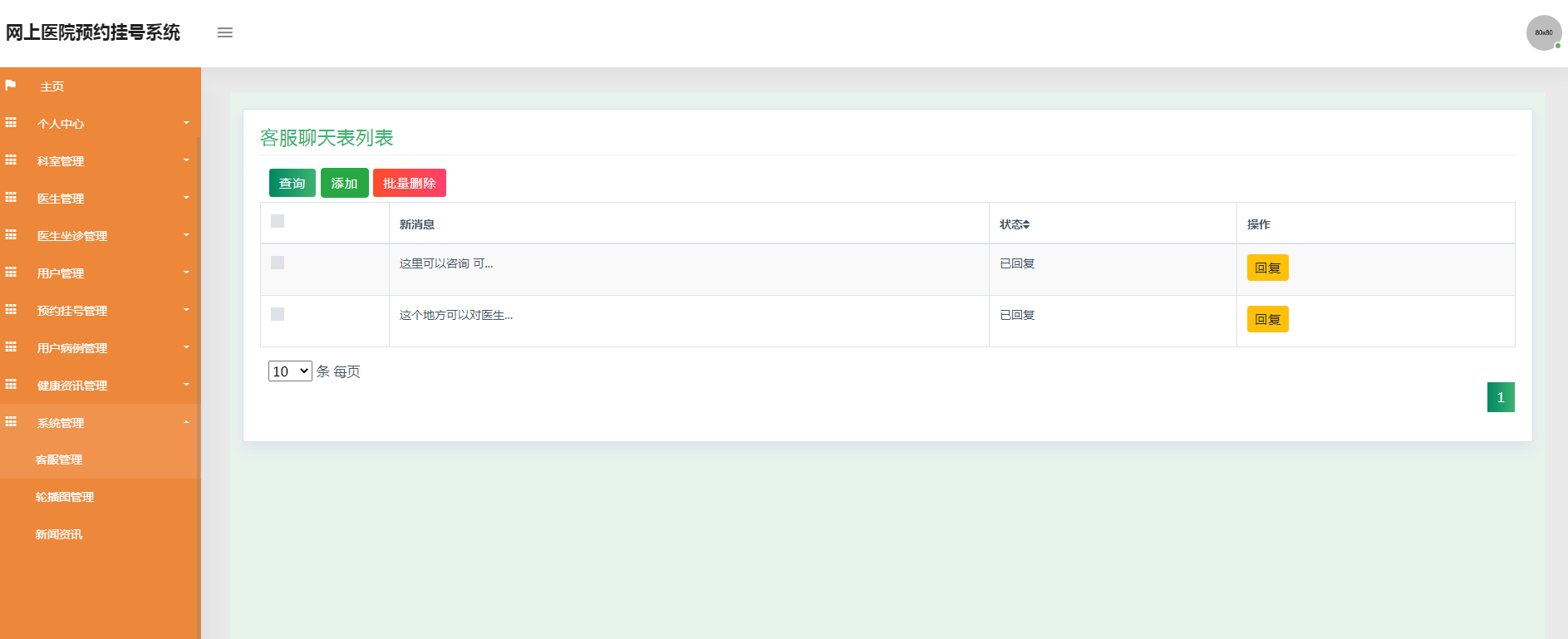Click message text 这里可以咨询 可...
This screenshot has height=639, width=1568.
tap(446, 263)
